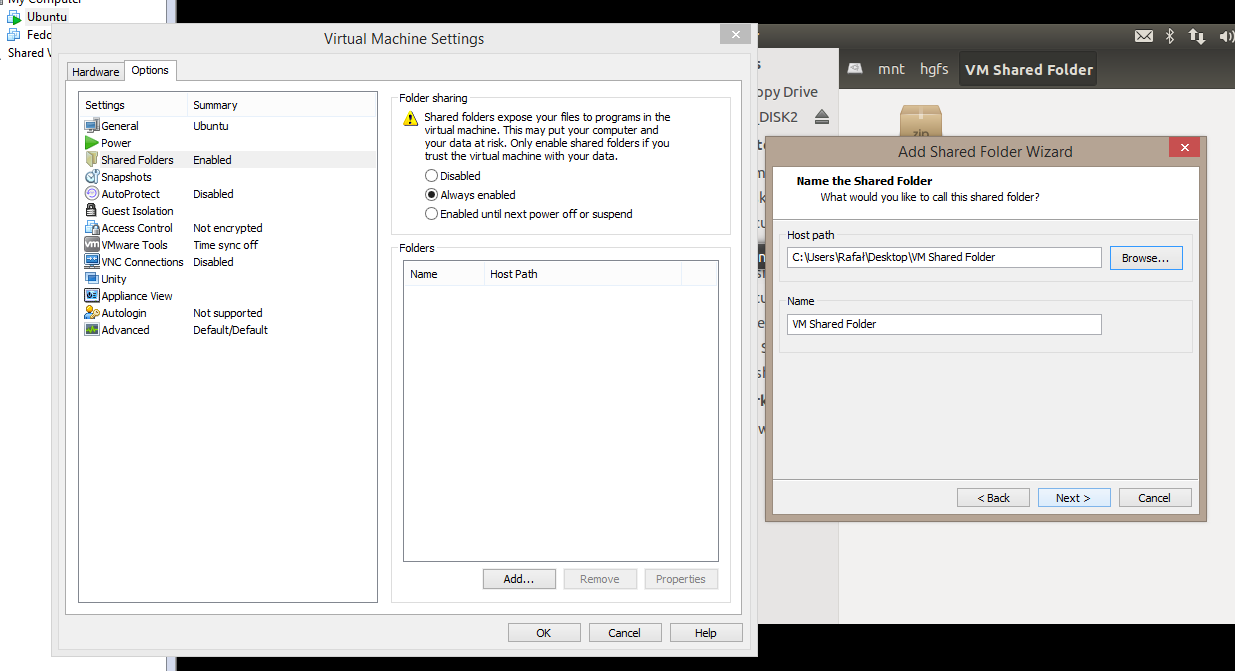Select the Guest Isolation row text

[137, 211]
